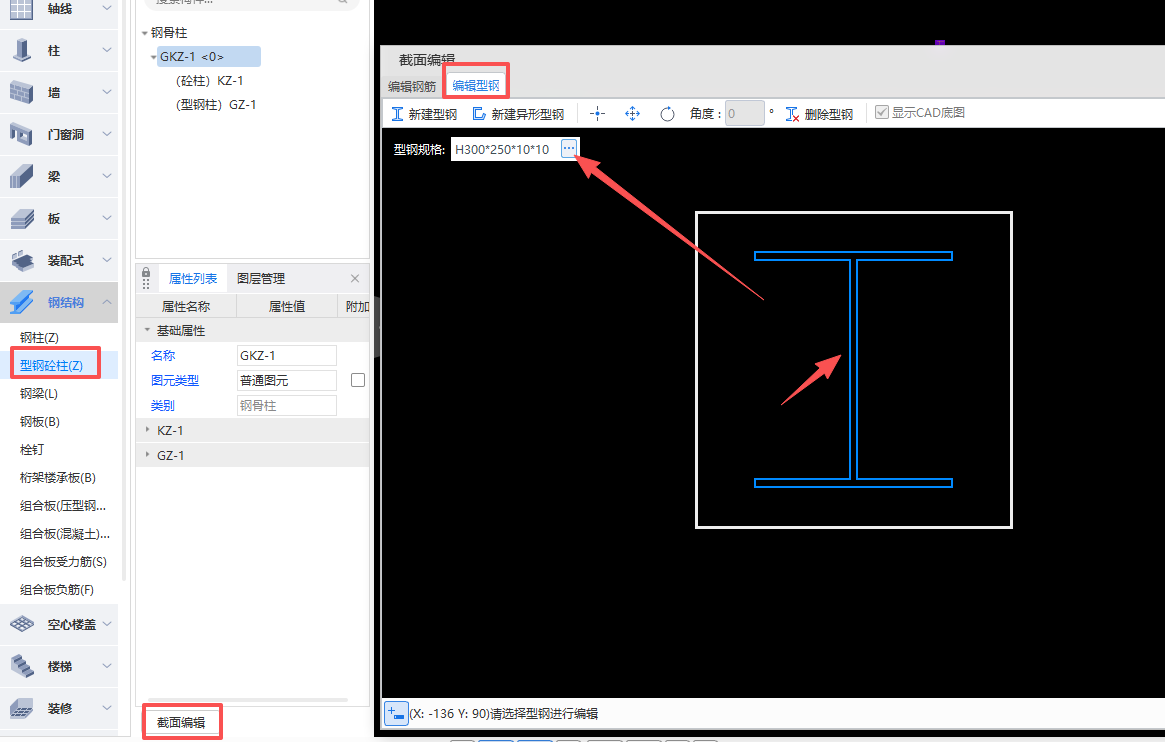Select 桁架楼承板(B) in the list
1165x742 pixels.
(x=58, y=478)
